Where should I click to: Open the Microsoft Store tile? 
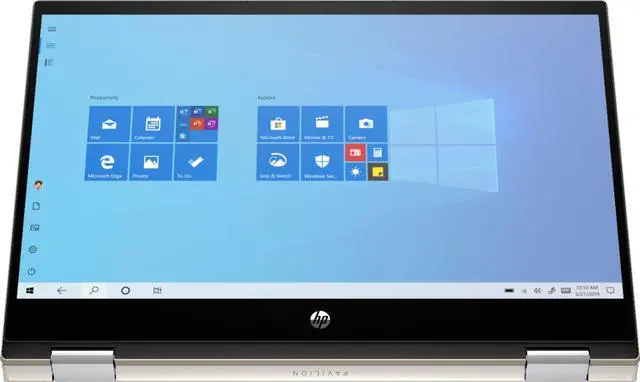tap(278, 124)
